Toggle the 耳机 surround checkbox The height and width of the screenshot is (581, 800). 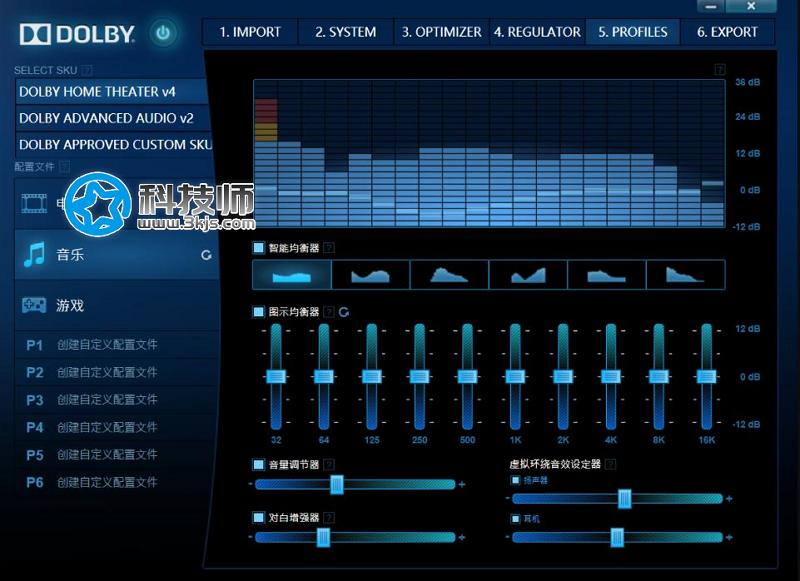[x=515, y=519]
